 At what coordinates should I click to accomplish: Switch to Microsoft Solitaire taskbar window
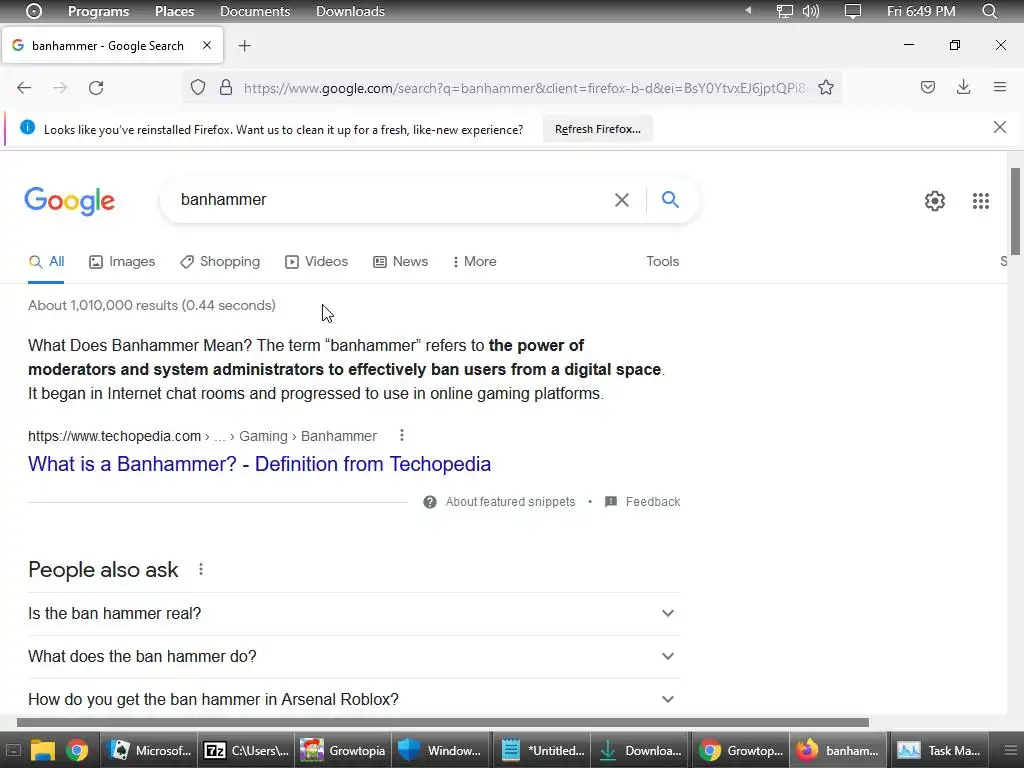(x=149, y=750)
